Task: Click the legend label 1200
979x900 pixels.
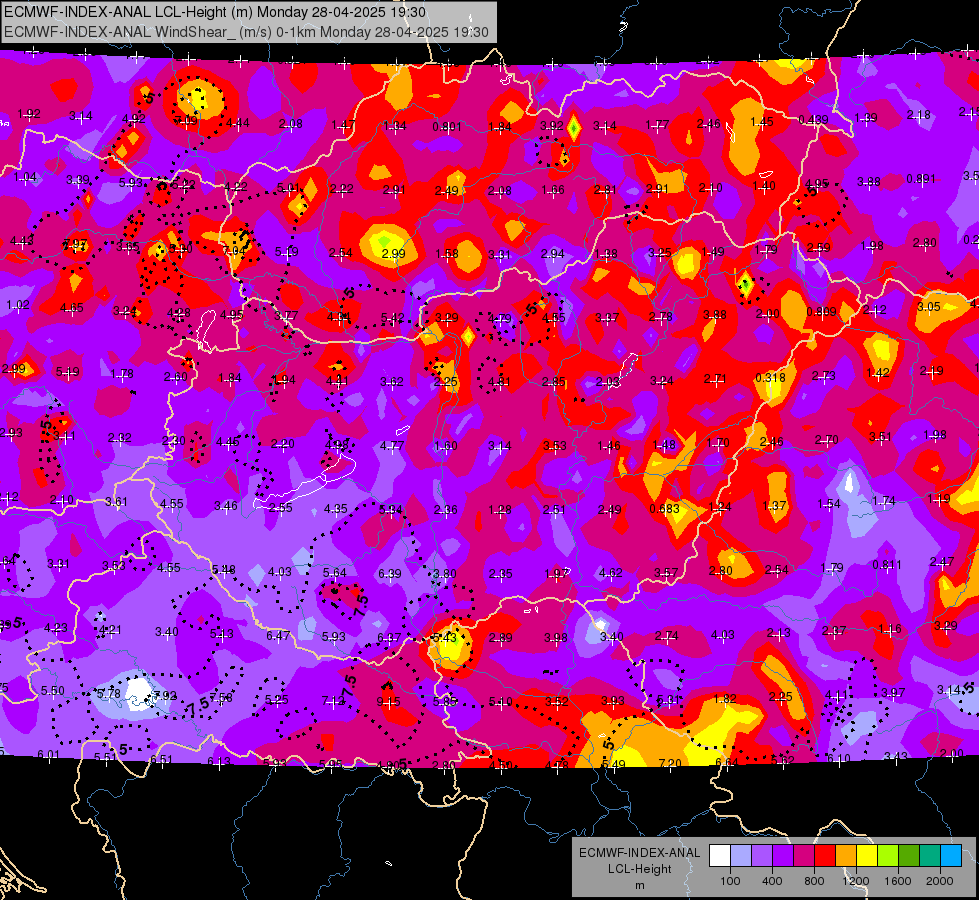Action: point(855,881)
